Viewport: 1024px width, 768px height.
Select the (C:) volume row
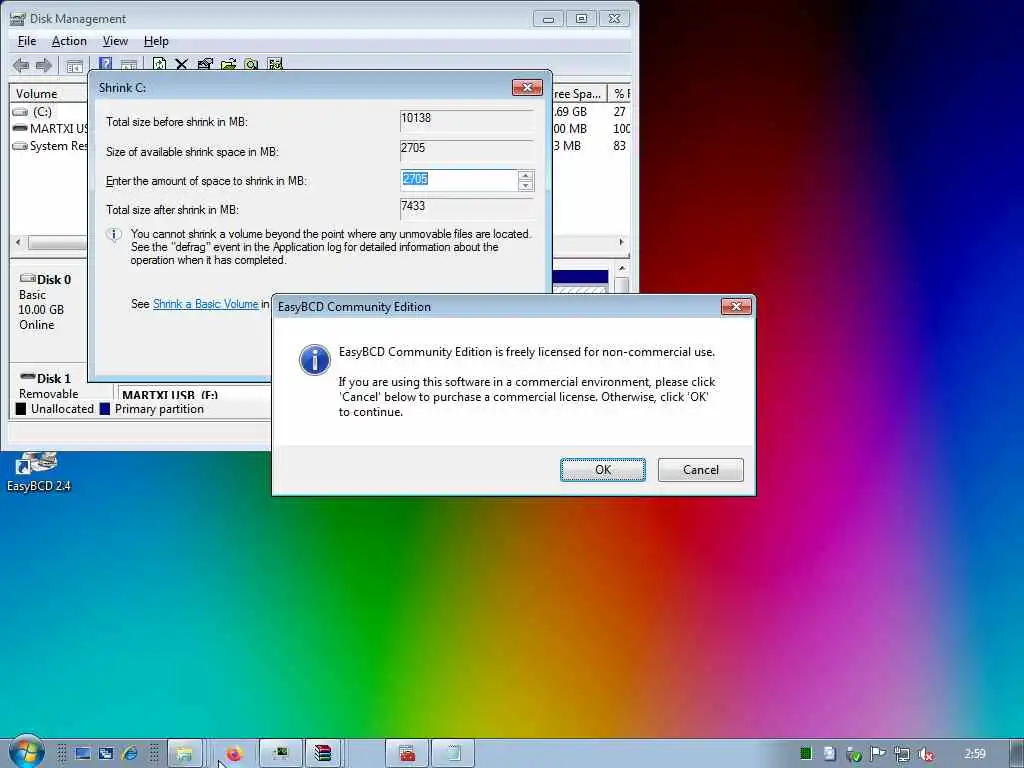pos(49,112)
